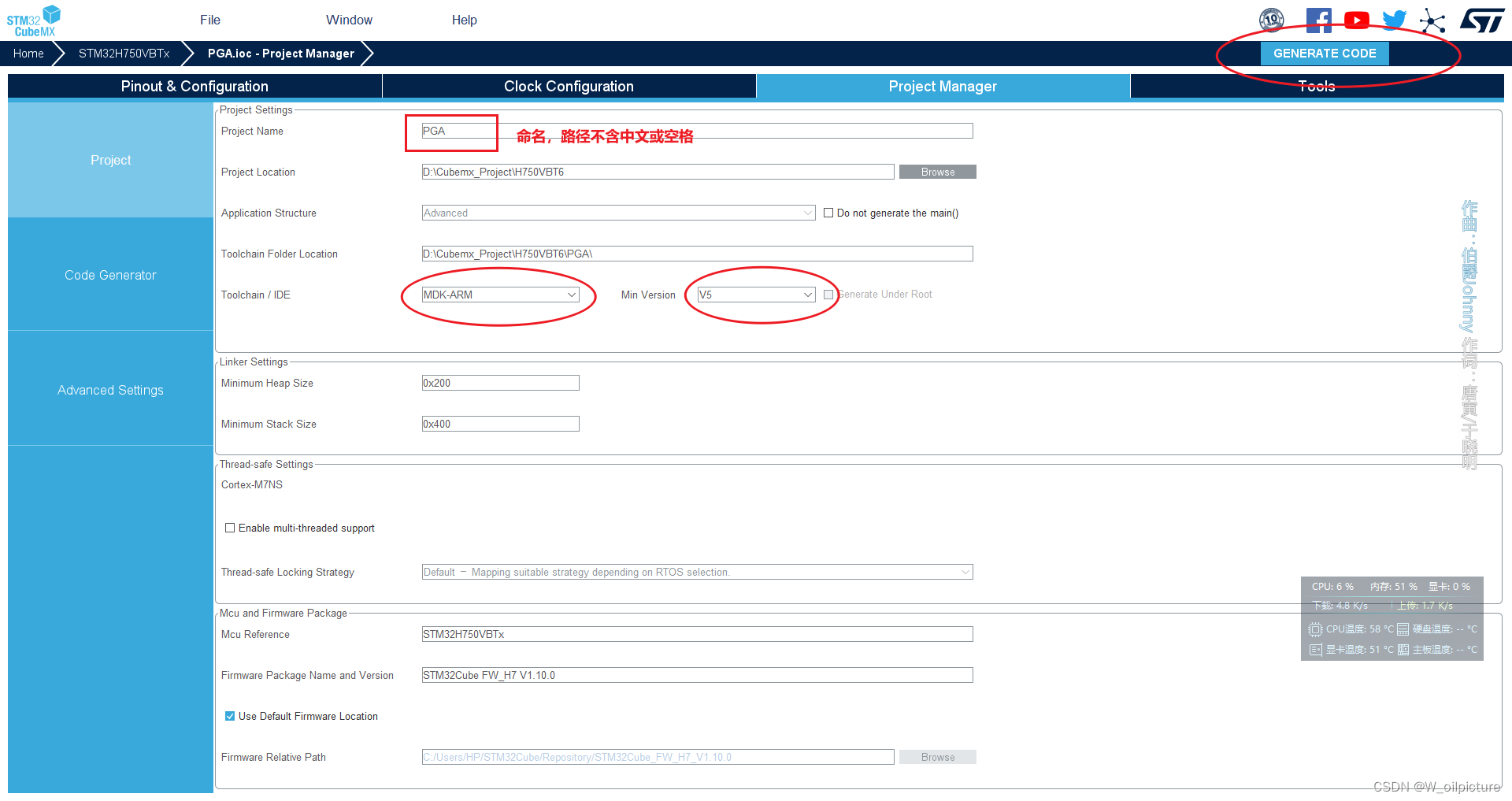Click the Minimum Stack Size field
The height and width of the screenshot is (801, 1512).
pyautogui.click(x=501, y=424)
